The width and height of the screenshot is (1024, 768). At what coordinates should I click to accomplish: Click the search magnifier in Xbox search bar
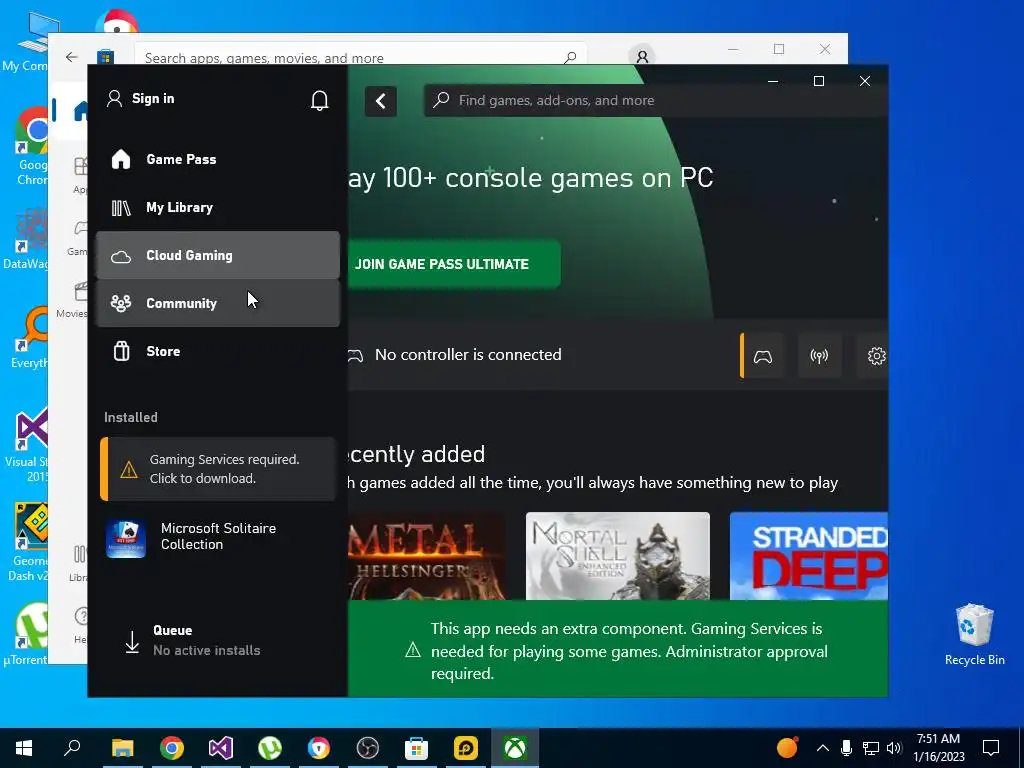pos(441,100)
